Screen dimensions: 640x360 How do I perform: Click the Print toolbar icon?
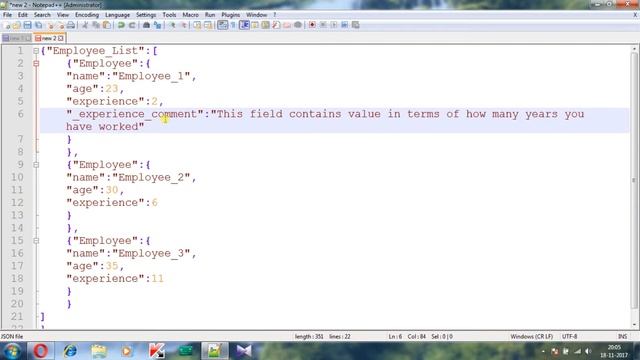[x=71, y=25]
